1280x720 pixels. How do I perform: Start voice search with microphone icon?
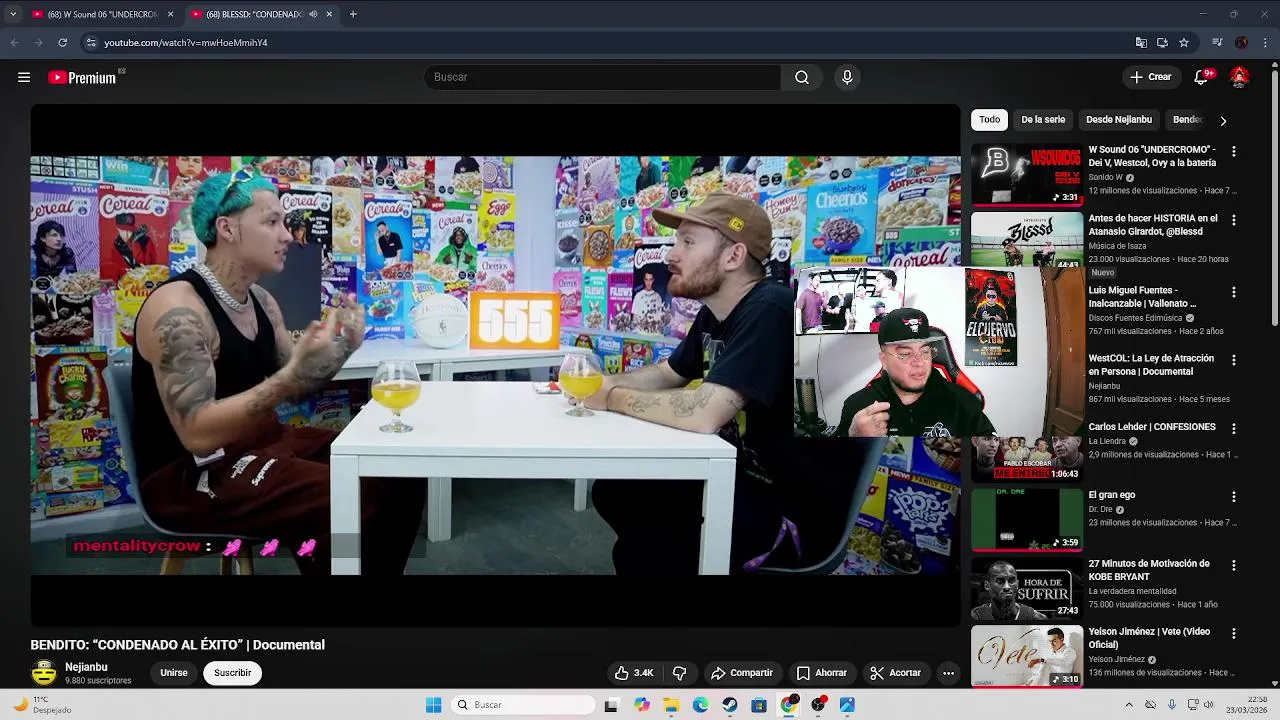pos(847,77)
